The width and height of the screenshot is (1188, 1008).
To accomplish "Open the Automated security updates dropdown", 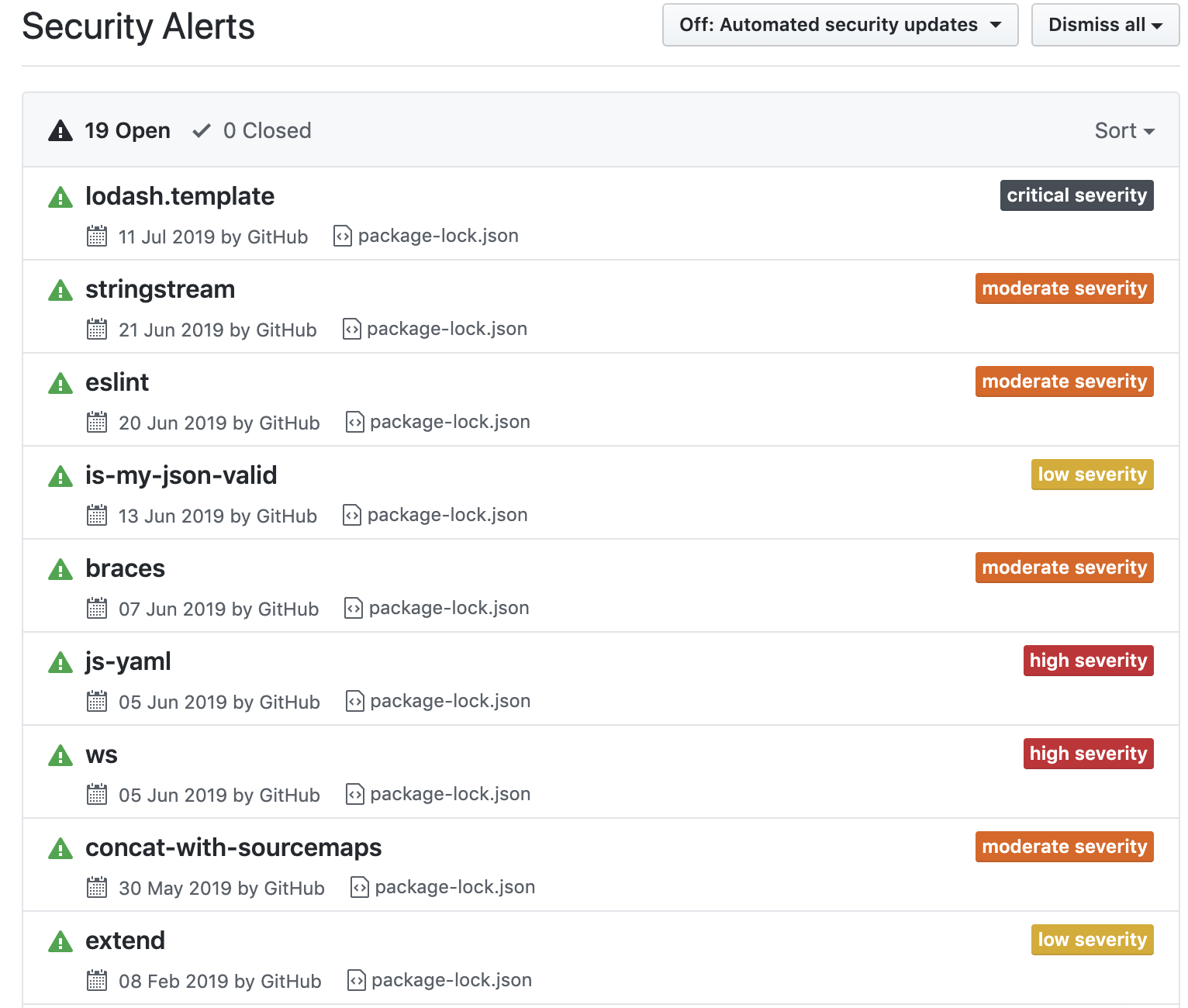I will coord(840,25).
